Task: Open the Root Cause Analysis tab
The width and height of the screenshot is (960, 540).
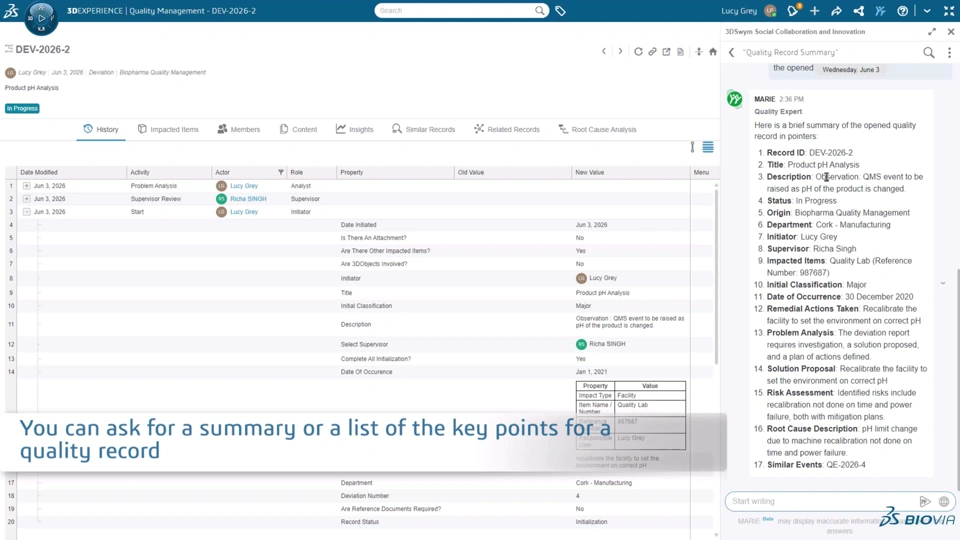Action: pyautogui.click(x=598, y=129)
